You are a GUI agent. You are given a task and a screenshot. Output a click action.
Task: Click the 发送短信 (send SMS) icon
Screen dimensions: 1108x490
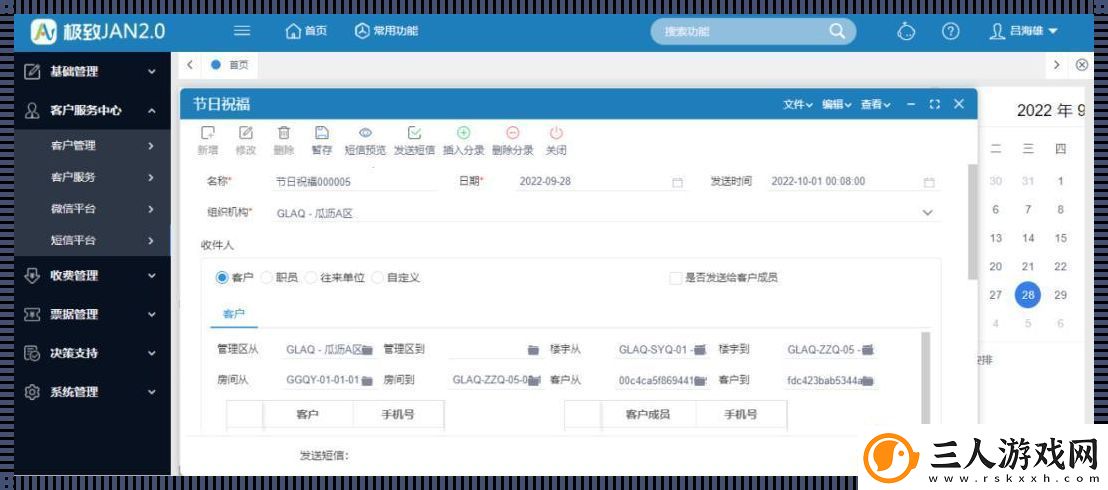(415, 133)
